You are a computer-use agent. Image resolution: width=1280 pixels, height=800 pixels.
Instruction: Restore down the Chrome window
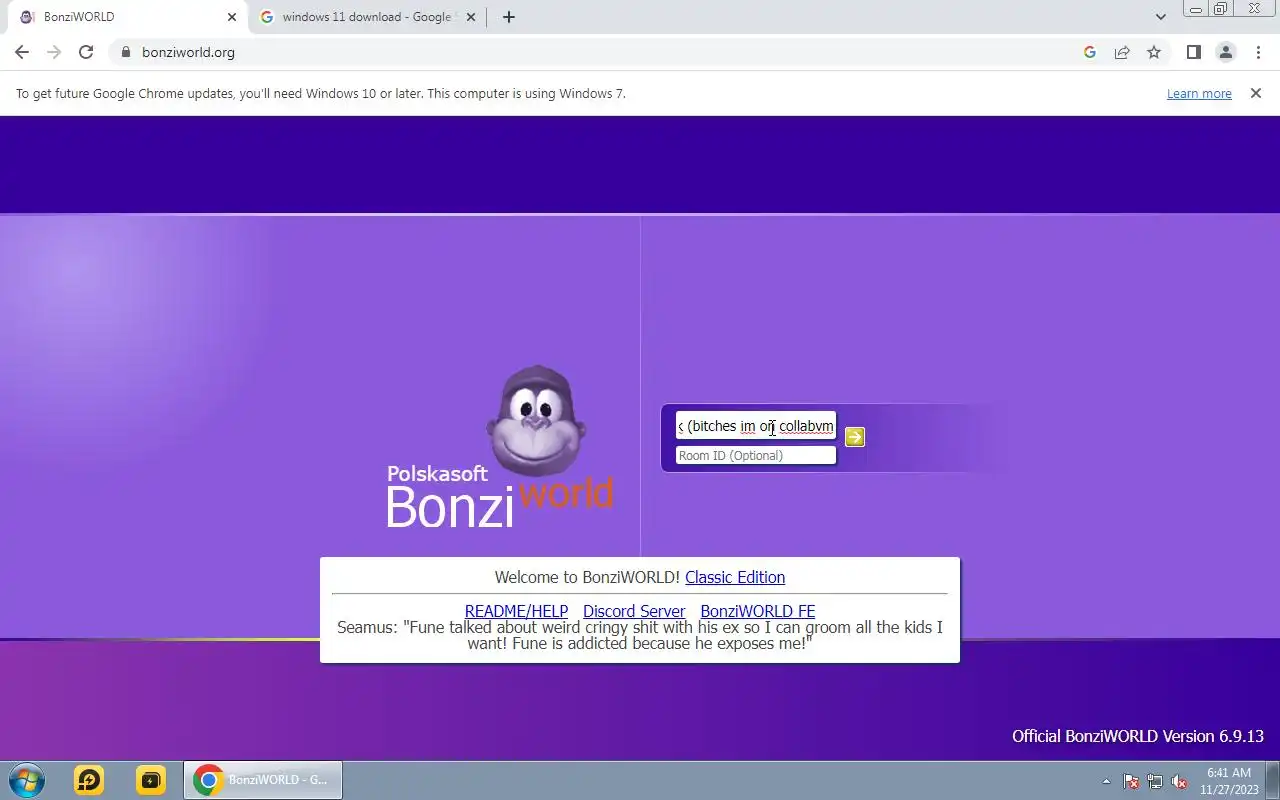(1221, 9)
